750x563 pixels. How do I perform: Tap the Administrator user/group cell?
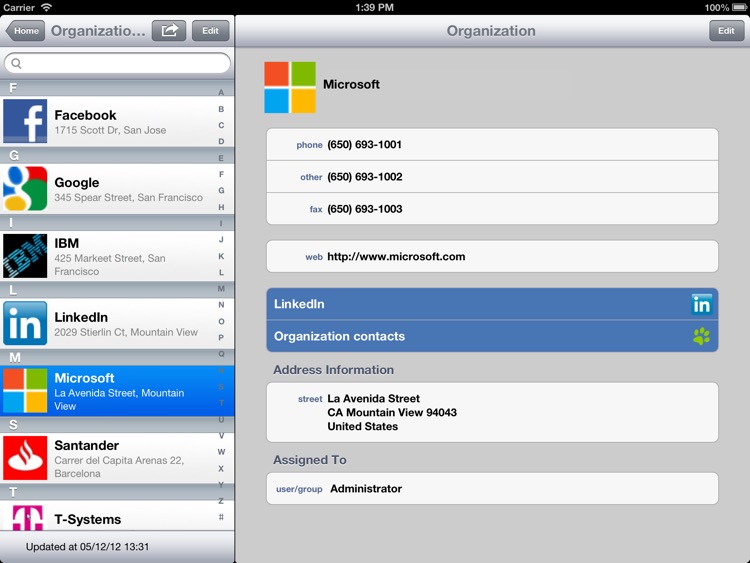coord(492,488)
